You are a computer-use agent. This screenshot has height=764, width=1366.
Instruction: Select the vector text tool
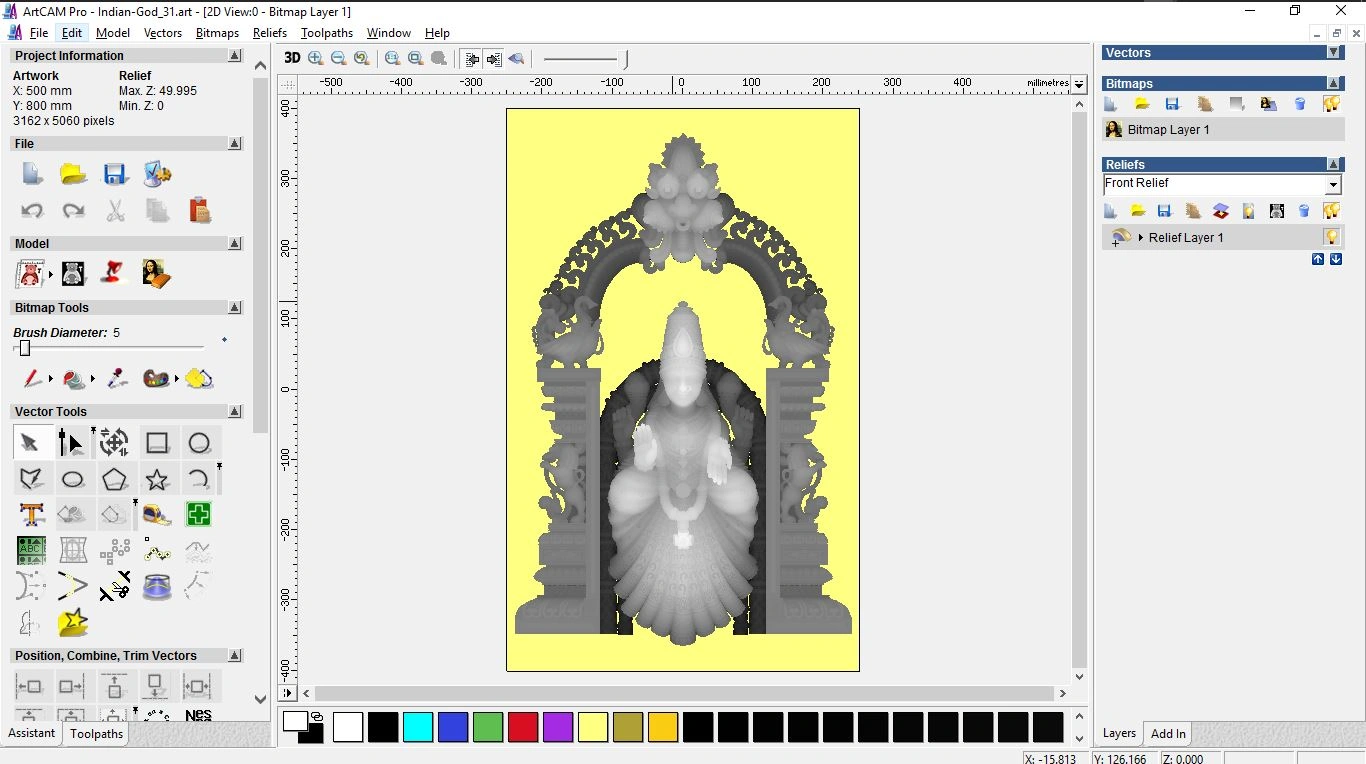[31, 514]
